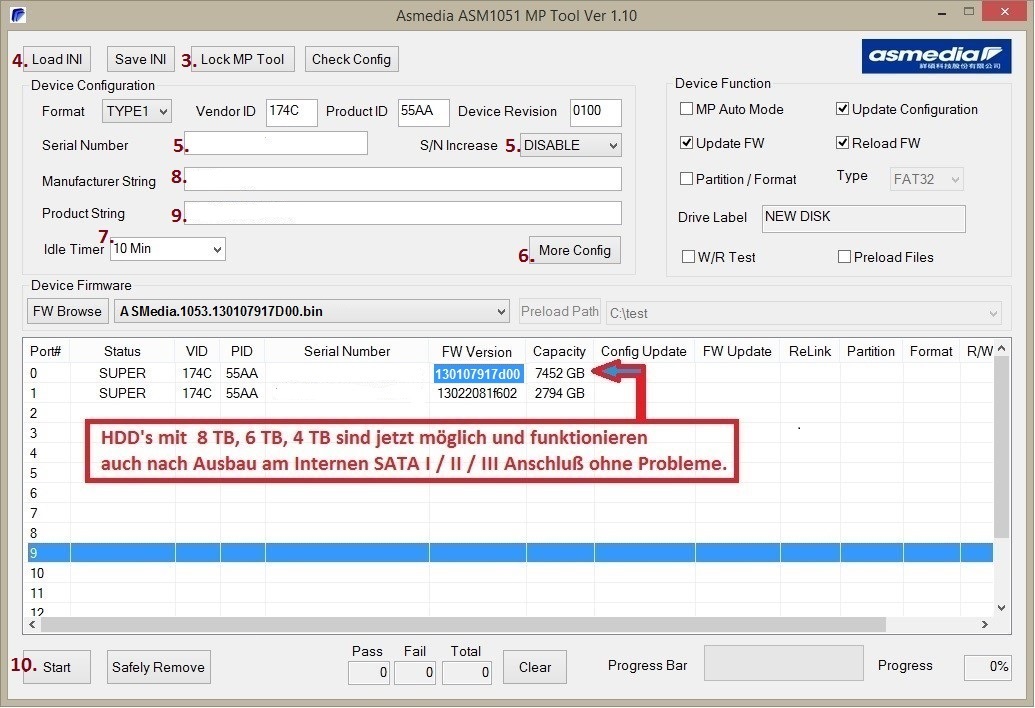The height and width of the screenshot is (708, 1035).
Task: Click the Save INI button
Action: (141, 59)
